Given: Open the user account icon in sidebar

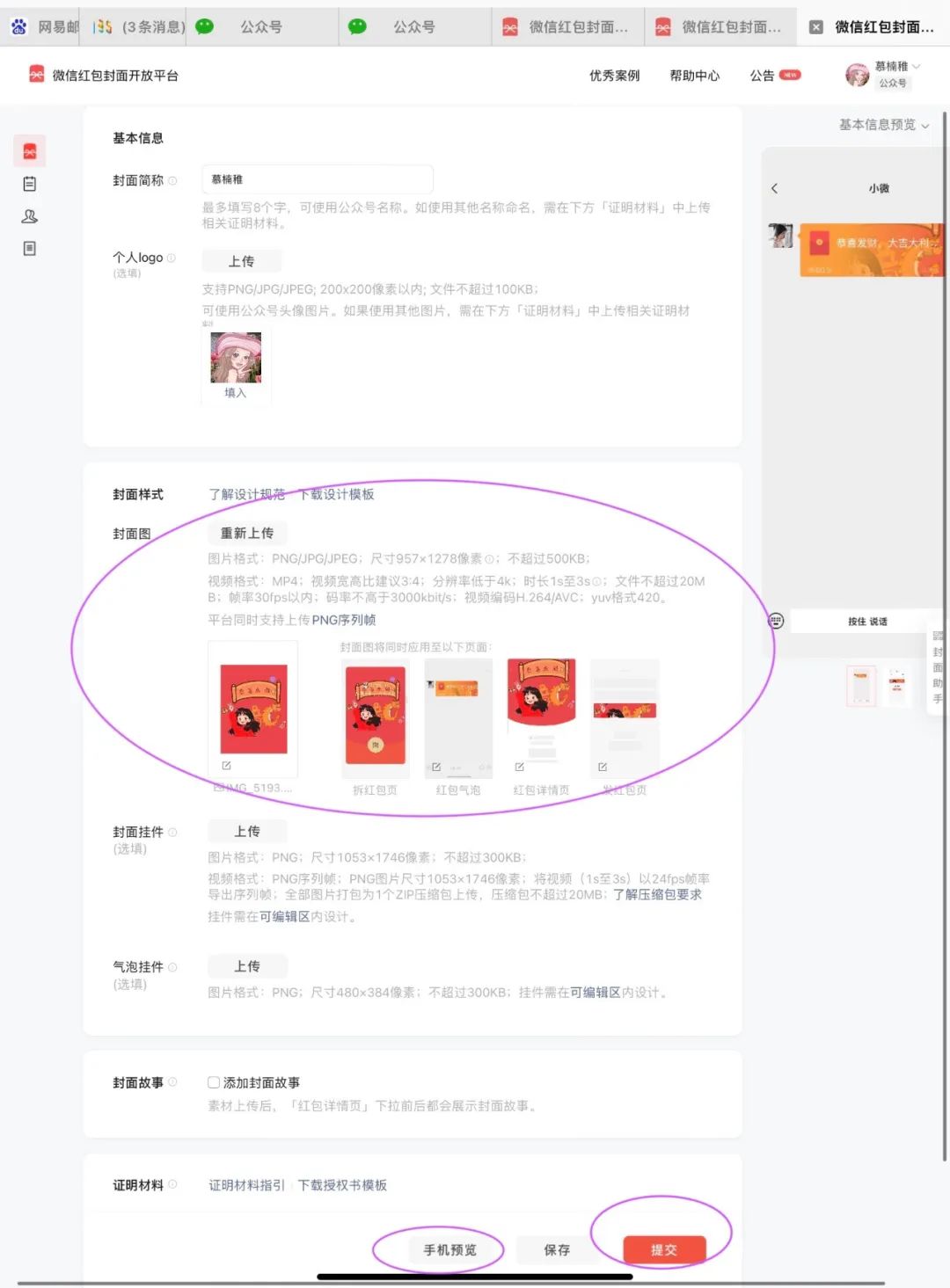Looking at the screenshot, I should [30, 216].
